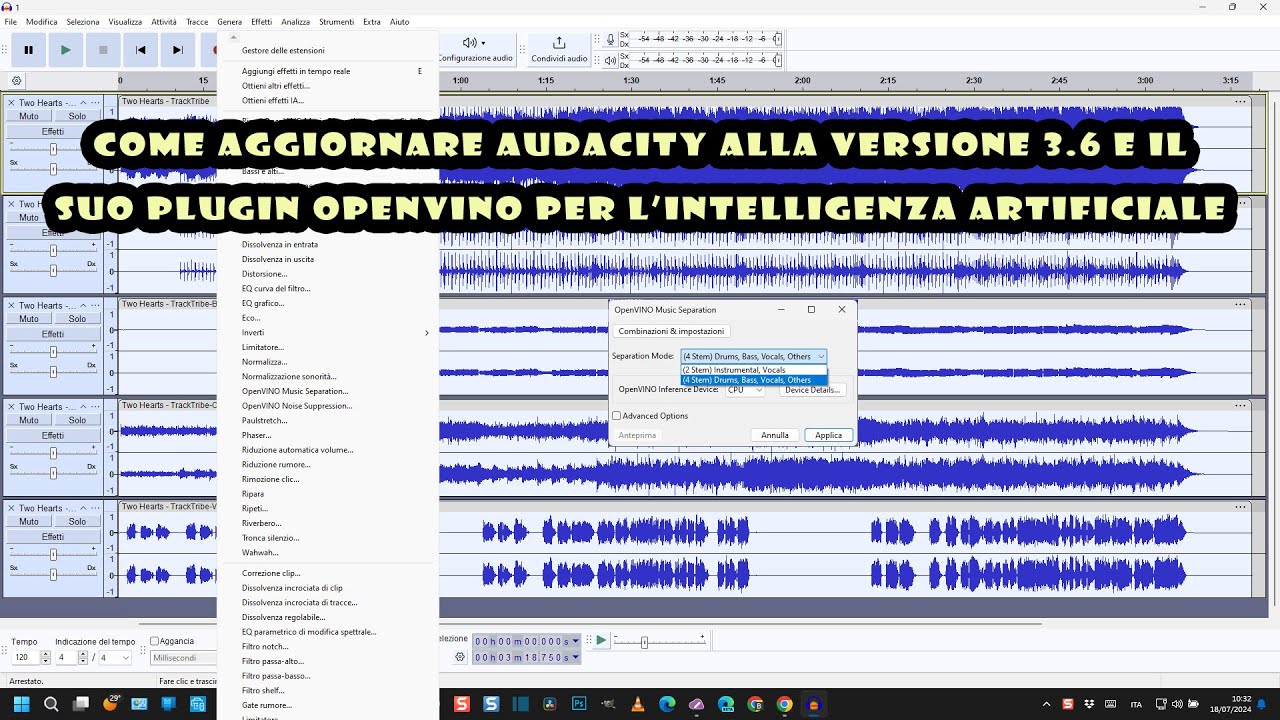Open Task View from taskbar

click(81, 704)
